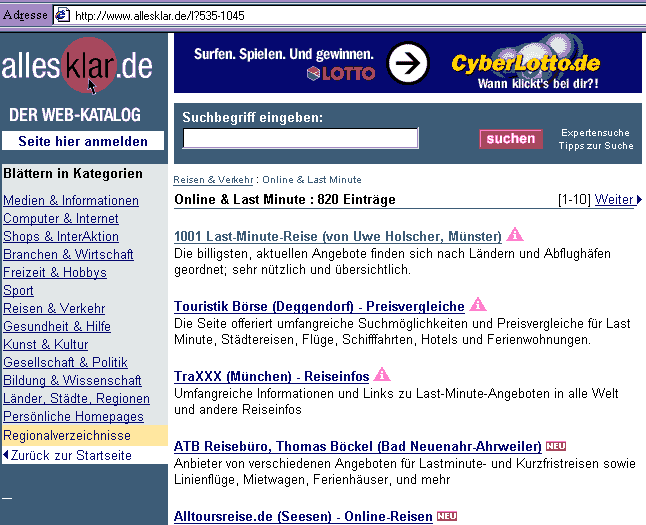Screen dimensions: 646x525
Task: Open Gesellschaft & Politik category
Action: point(65,362)
